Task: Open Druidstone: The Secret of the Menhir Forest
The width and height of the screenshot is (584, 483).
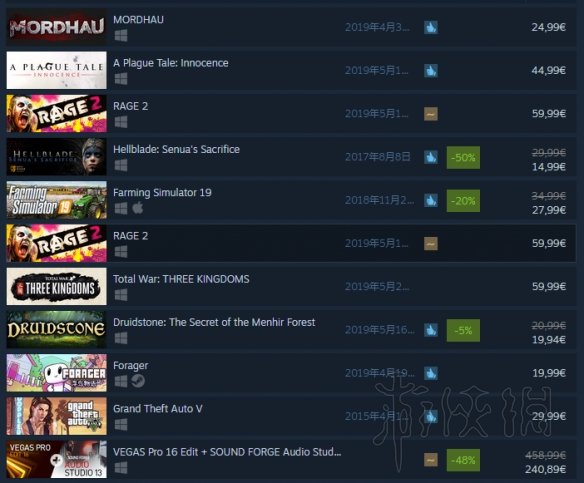Action: click(x=214, y=322)
